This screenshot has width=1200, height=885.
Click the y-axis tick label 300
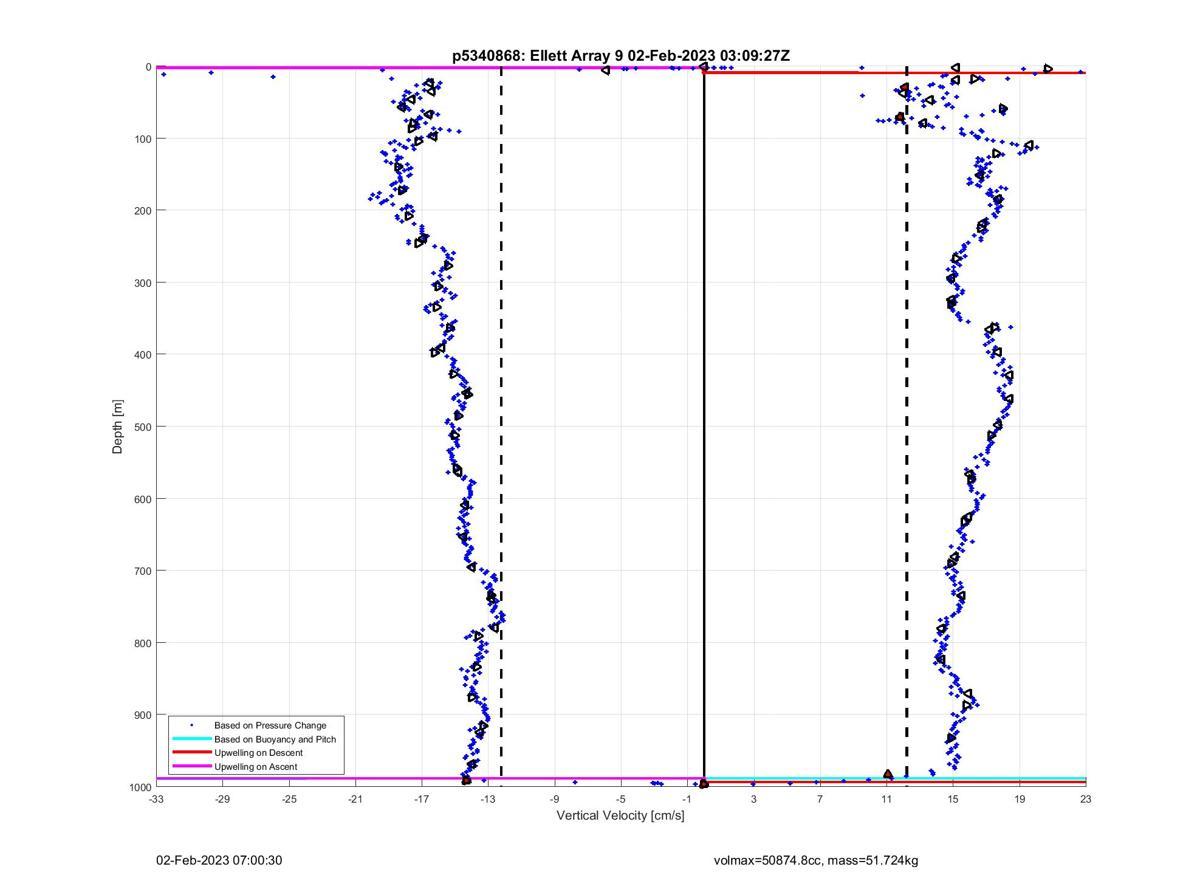(x=141, y=283)
